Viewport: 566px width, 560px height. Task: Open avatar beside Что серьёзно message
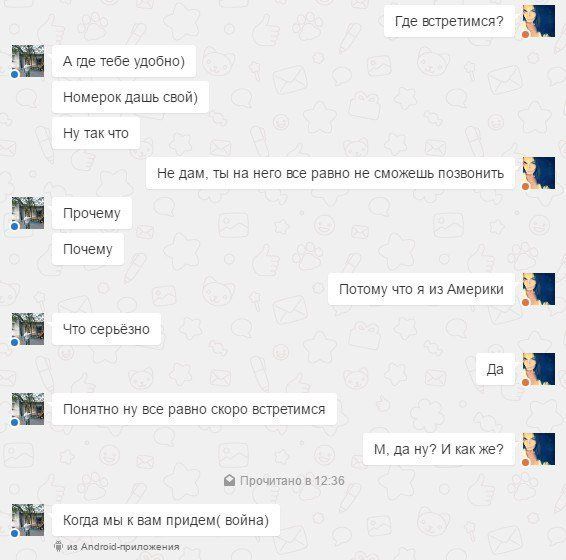point(28,329)
